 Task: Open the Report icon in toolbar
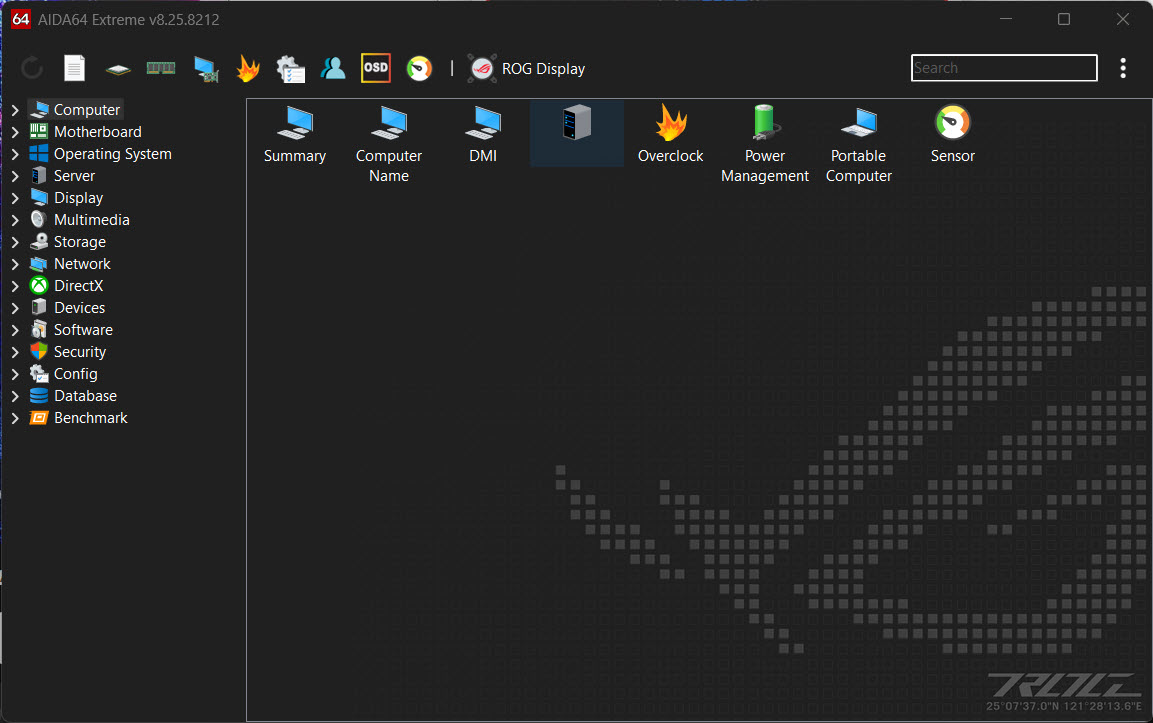pos(74,68)
